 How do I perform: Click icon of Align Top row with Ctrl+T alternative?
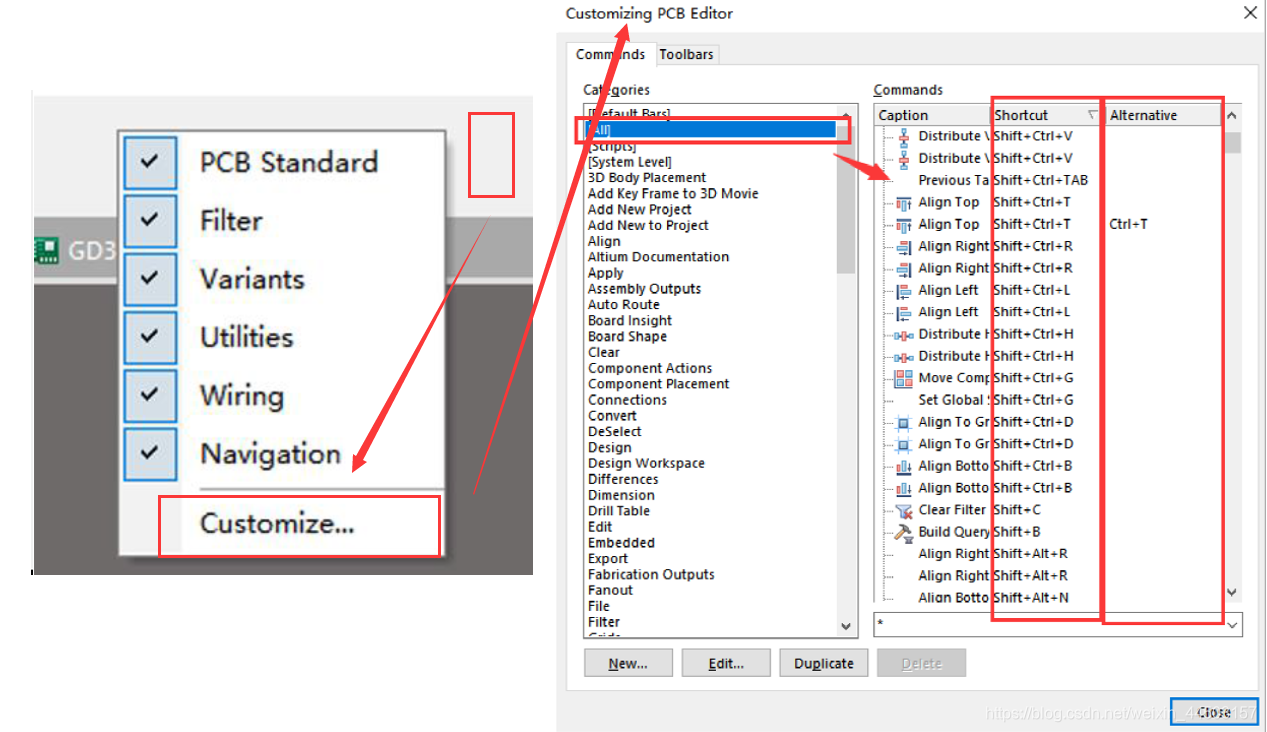click(x=903, y=224)
